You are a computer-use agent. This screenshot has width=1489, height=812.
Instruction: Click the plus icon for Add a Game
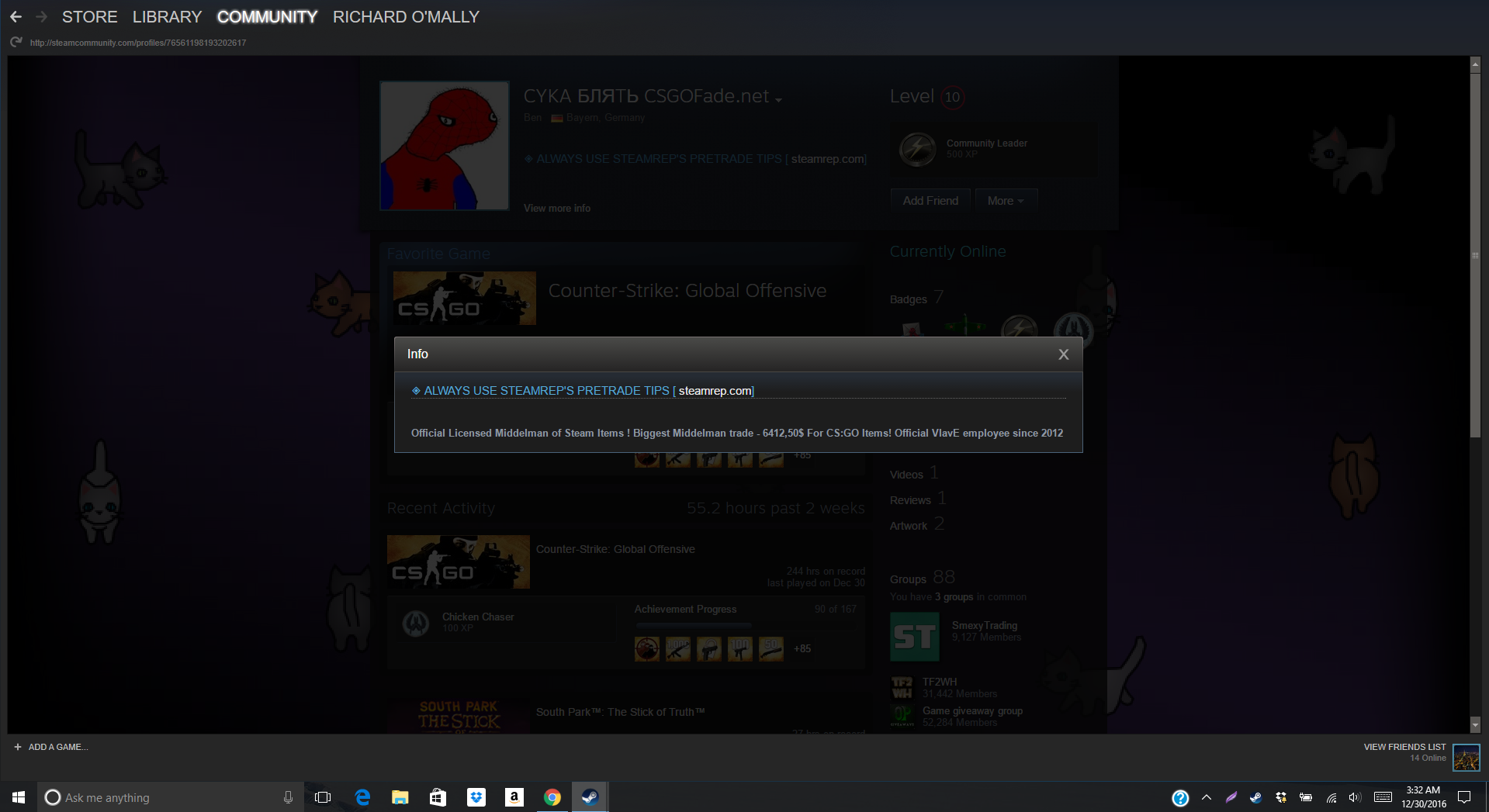click(17, 747)
